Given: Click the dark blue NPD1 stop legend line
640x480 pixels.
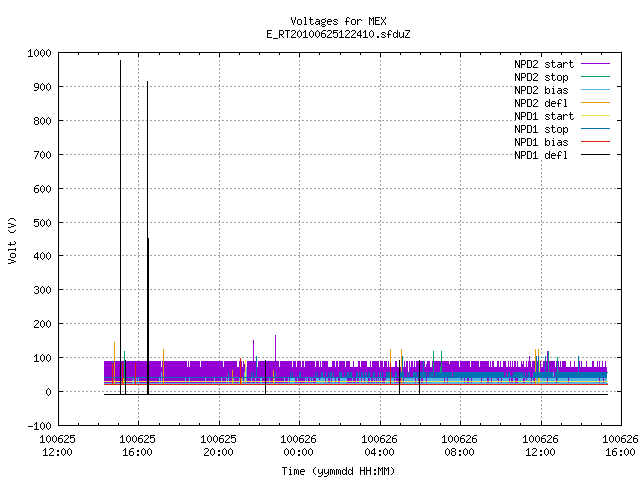Looking at the screenshot, I should click(x=595, y=129).
